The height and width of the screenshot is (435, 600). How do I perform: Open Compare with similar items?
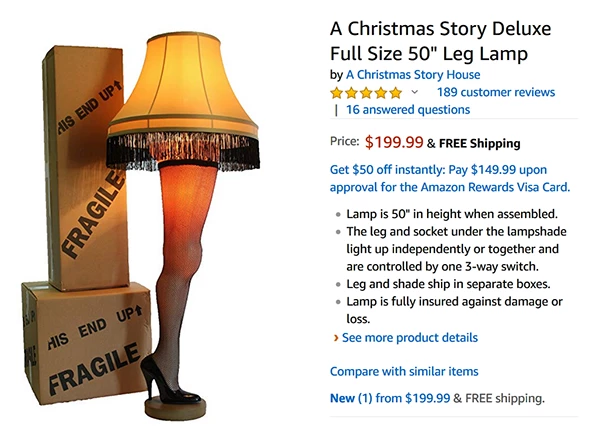pyautogui.click(x=404, y=371)
